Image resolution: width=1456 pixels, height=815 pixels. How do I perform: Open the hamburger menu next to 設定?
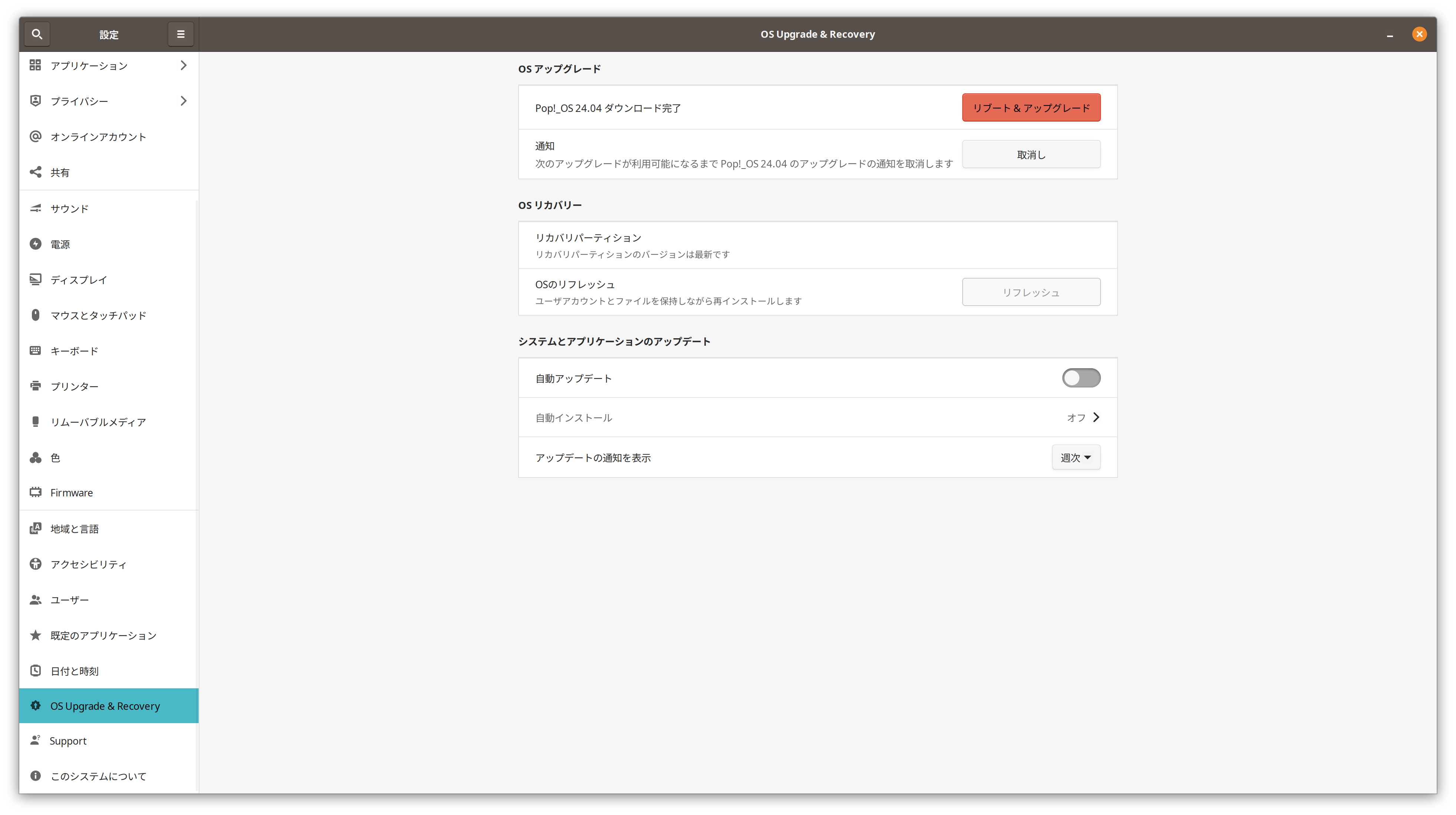[181, 34]
